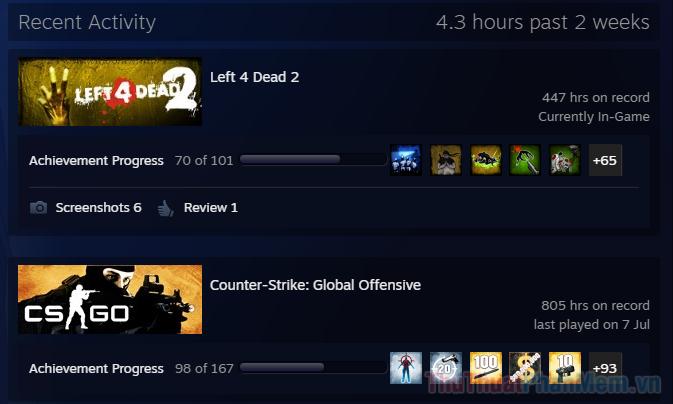The image size is (673, 404).
Task: Click the green frying pan melee achievement icon
Action: (525, 160)
